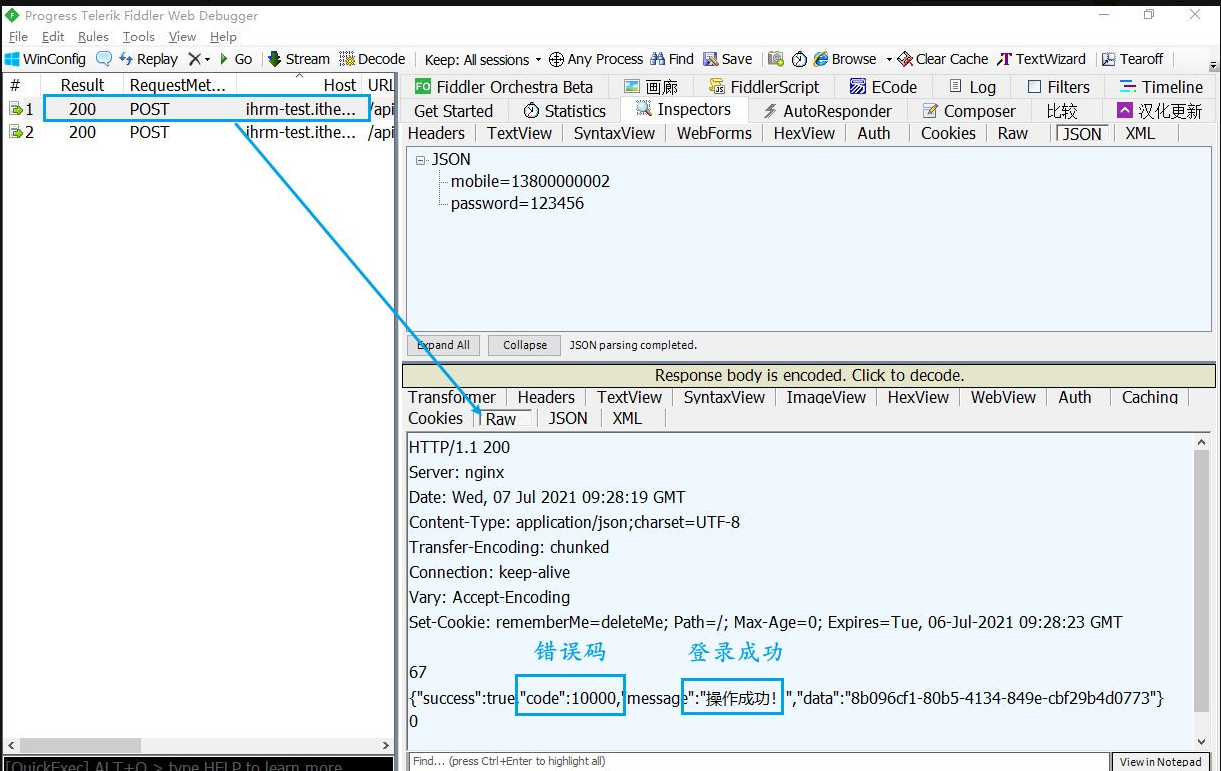
Task: Open the Edit menu
Action: click(x=53, y=37)
